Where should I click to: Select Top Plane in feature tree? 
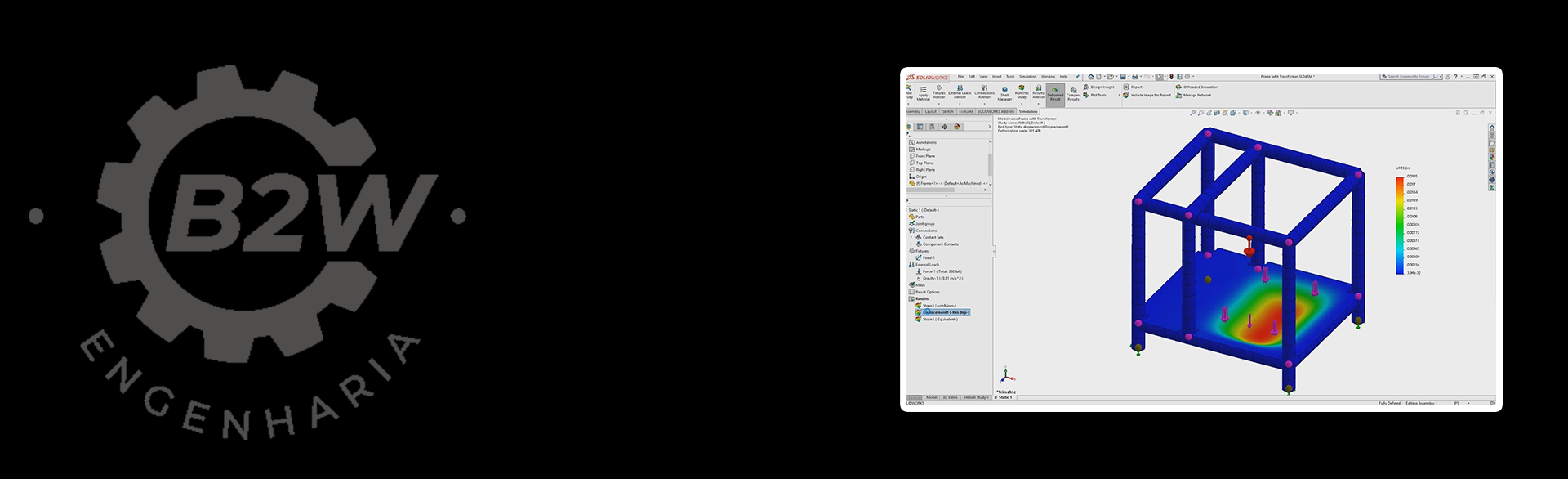point(921,163)
